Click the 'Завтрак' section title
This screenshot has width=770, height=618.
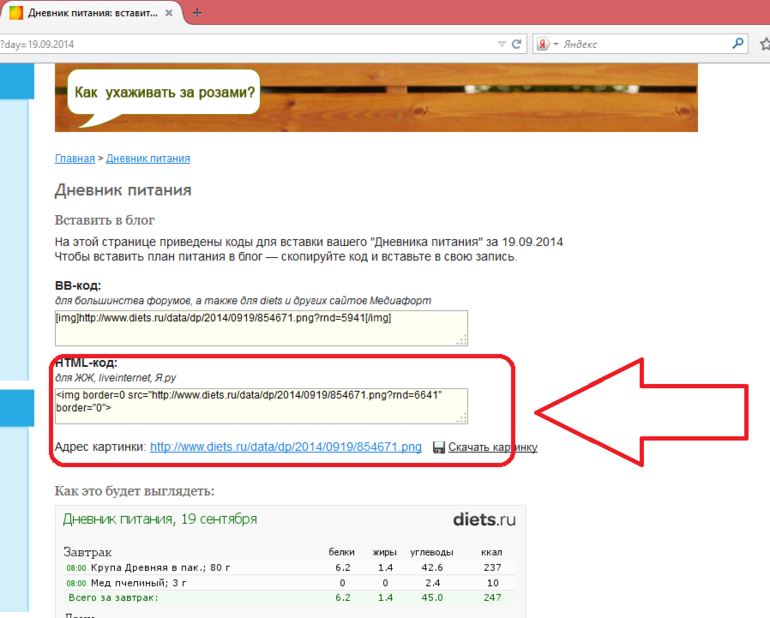click(x=87, y=552)
